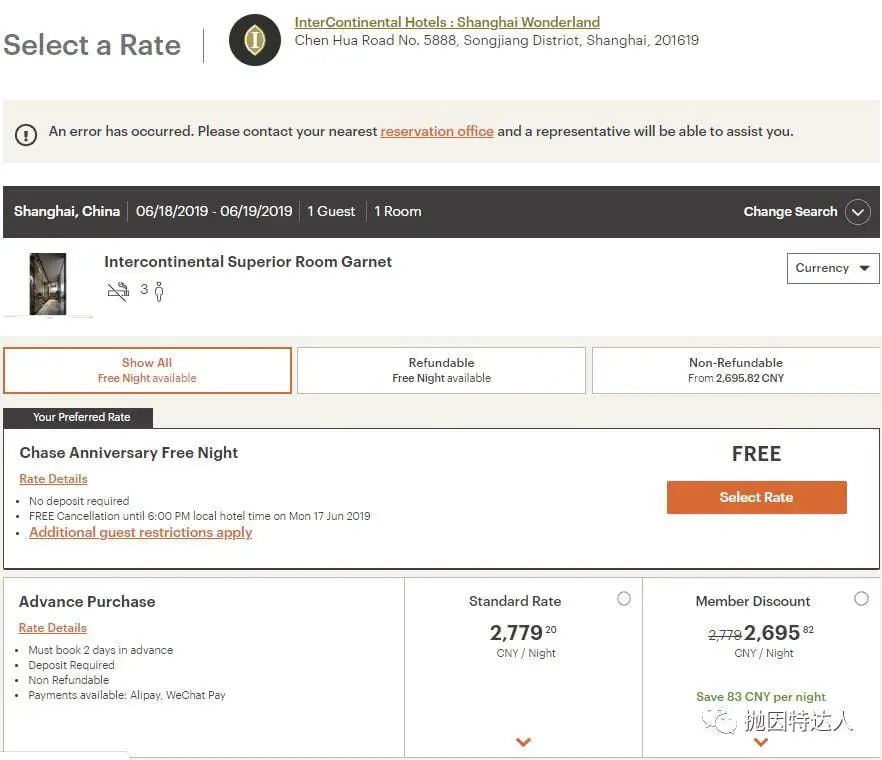Expand Change Search circle chevron
This screenshot has width=882, height=760.
[x=858, y=212]
